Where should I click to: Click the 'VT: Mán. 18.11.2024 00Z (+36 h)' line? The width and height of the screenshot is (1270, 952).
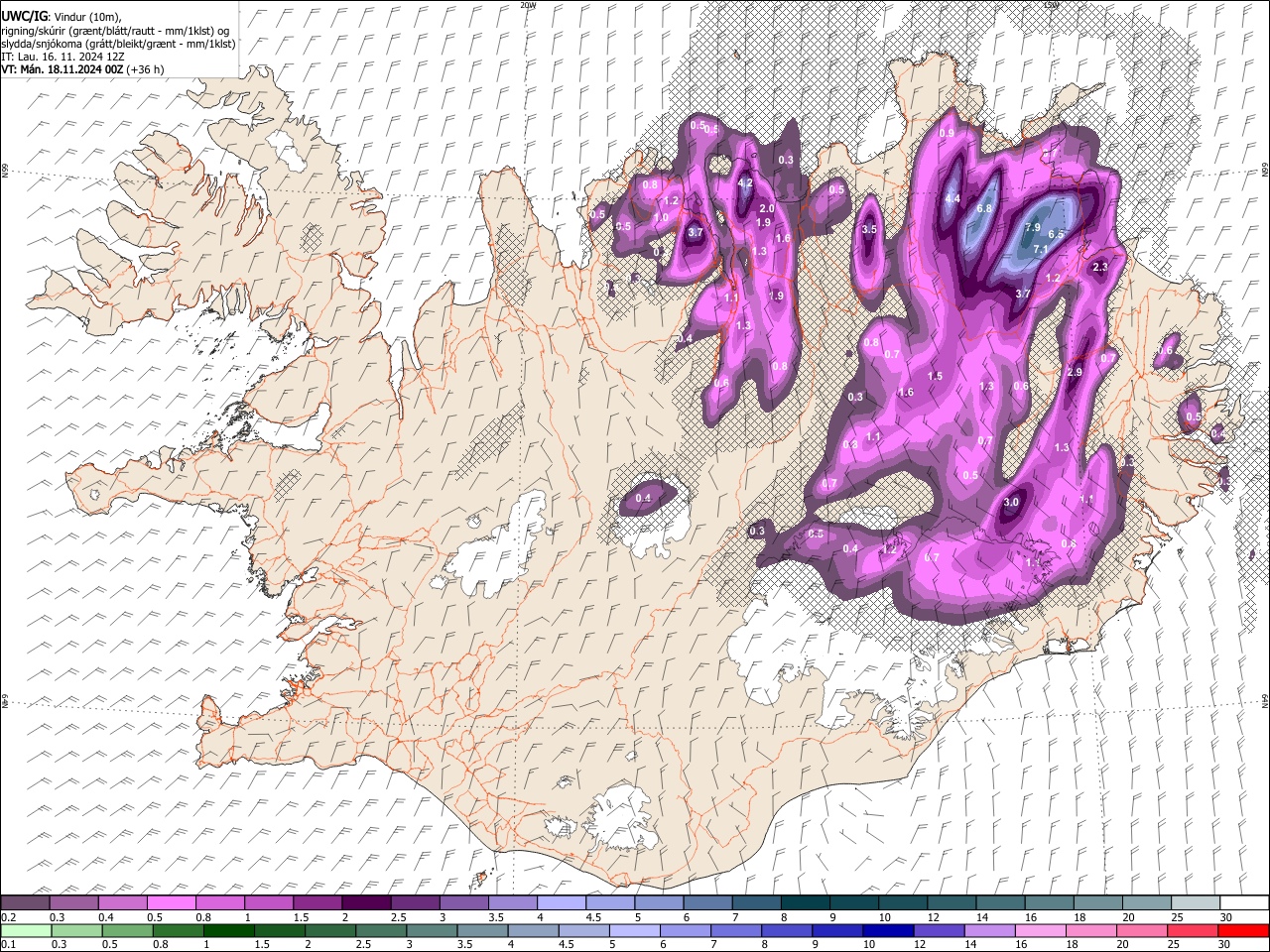click(x=83, y=69)
